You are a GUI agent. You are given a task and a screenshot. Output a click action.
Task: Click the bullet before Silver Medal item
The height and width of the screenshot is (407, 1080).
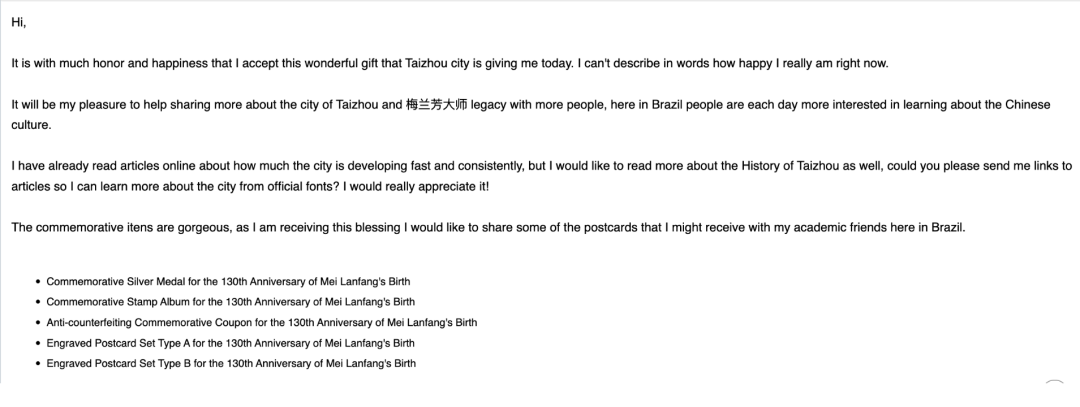tap(38, 282)
